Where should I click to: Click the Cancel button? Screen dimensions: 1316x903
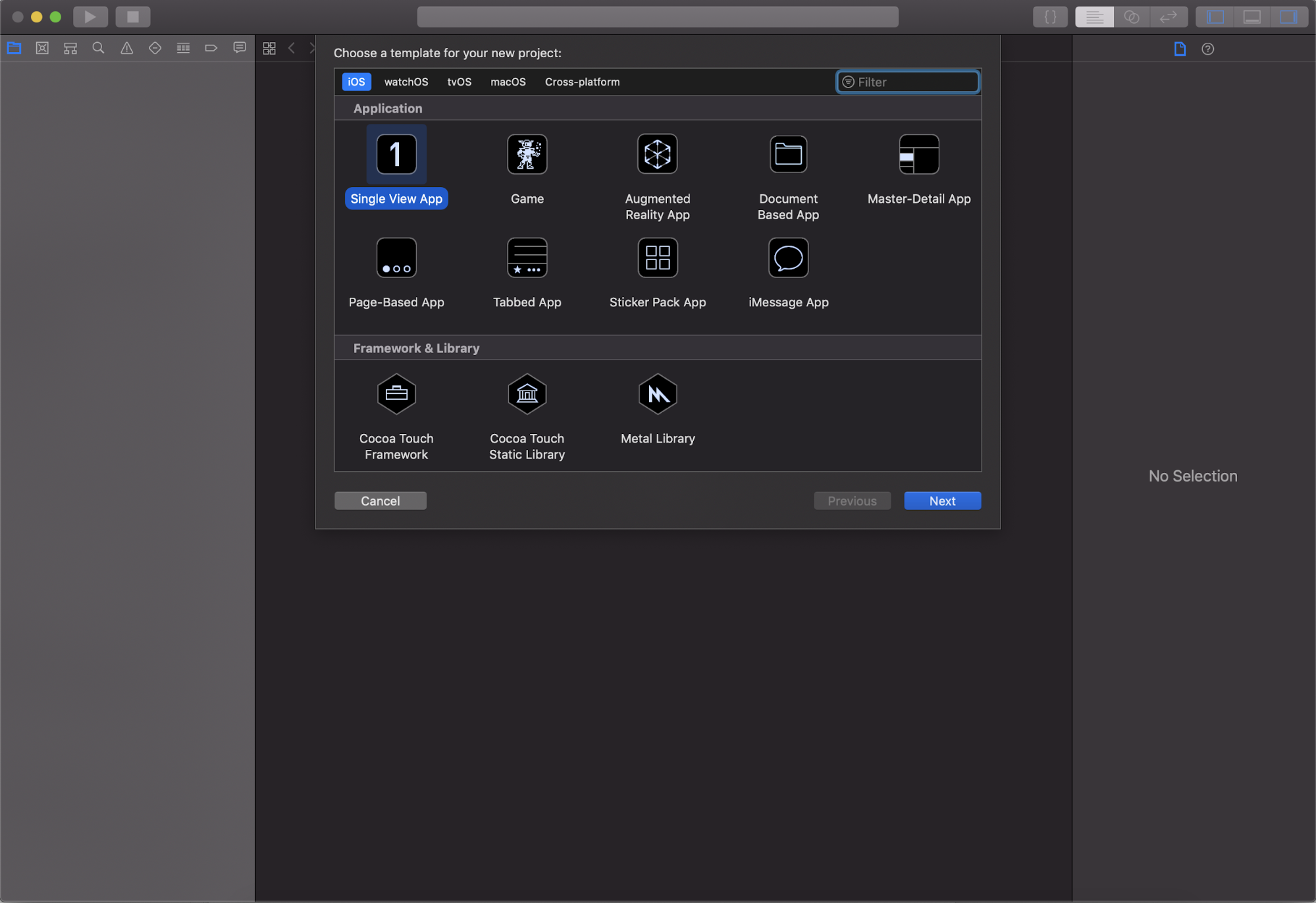point(380,501)
